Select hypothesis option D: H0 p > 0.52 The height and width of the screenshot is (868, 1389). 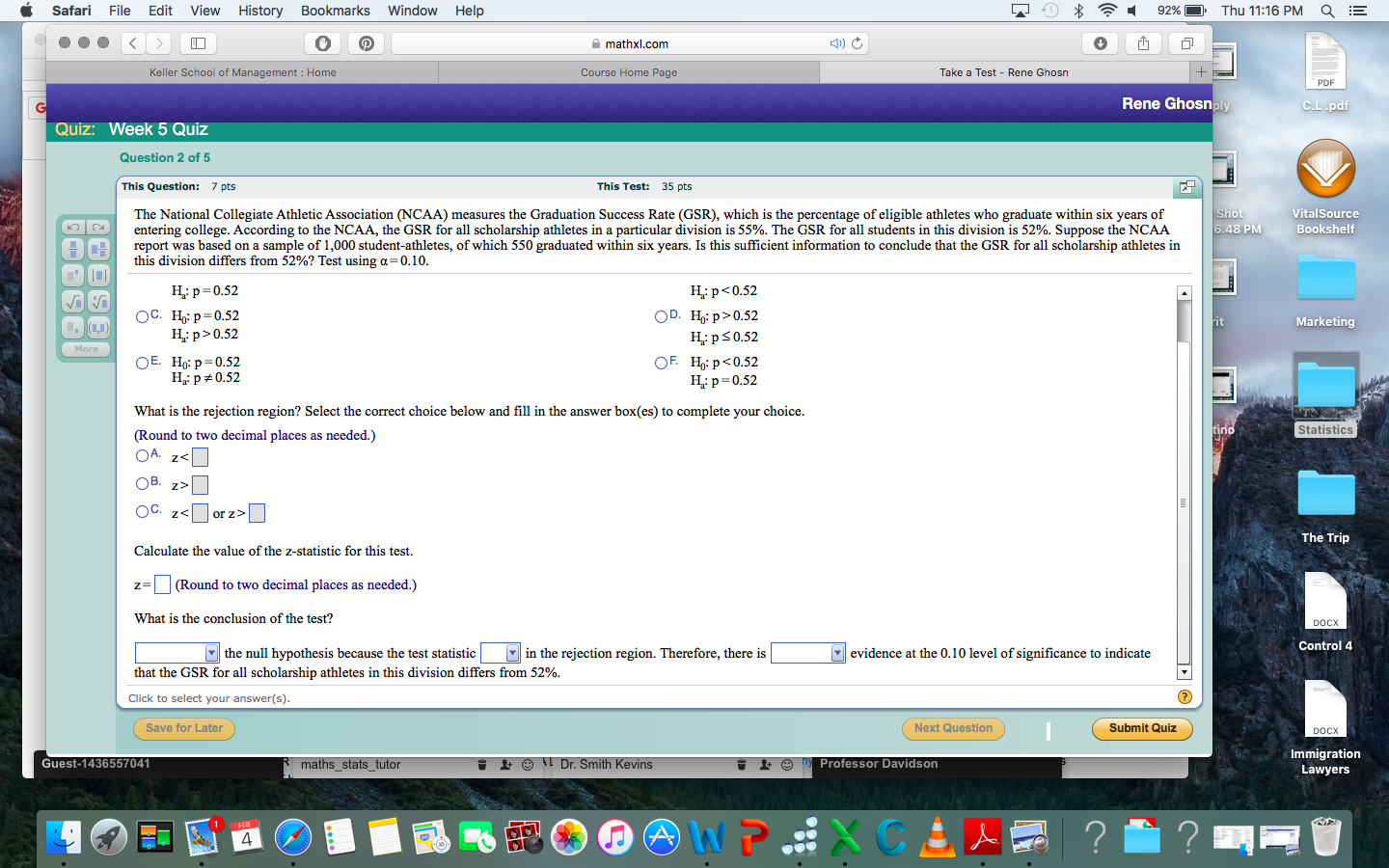[661, 316]
